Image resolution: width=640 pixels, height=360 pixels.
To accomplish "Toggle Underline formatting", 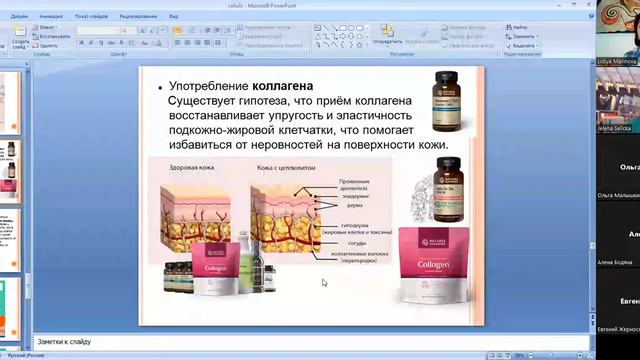I will tap(101, 43).
